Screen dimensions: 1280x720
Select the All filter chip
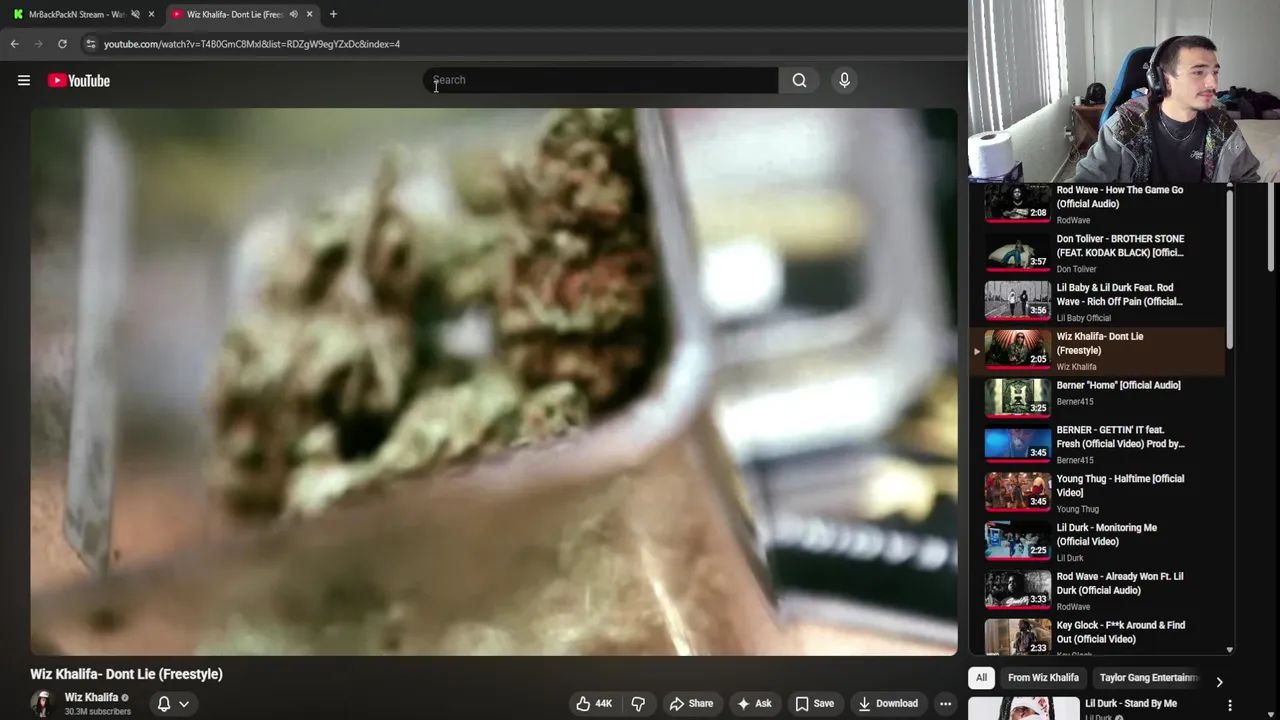tap(981, 678)
